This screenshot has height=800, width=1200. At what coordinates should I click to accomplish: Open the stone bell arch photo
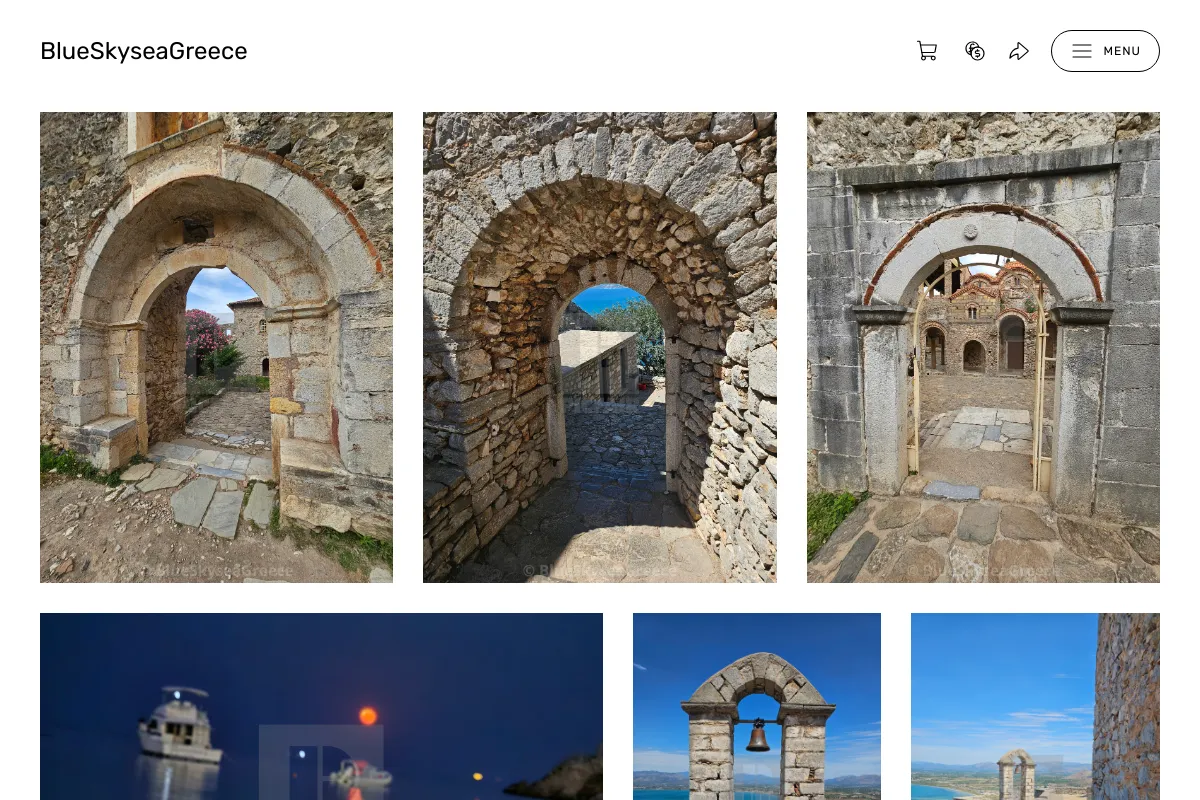pos(757,706)
